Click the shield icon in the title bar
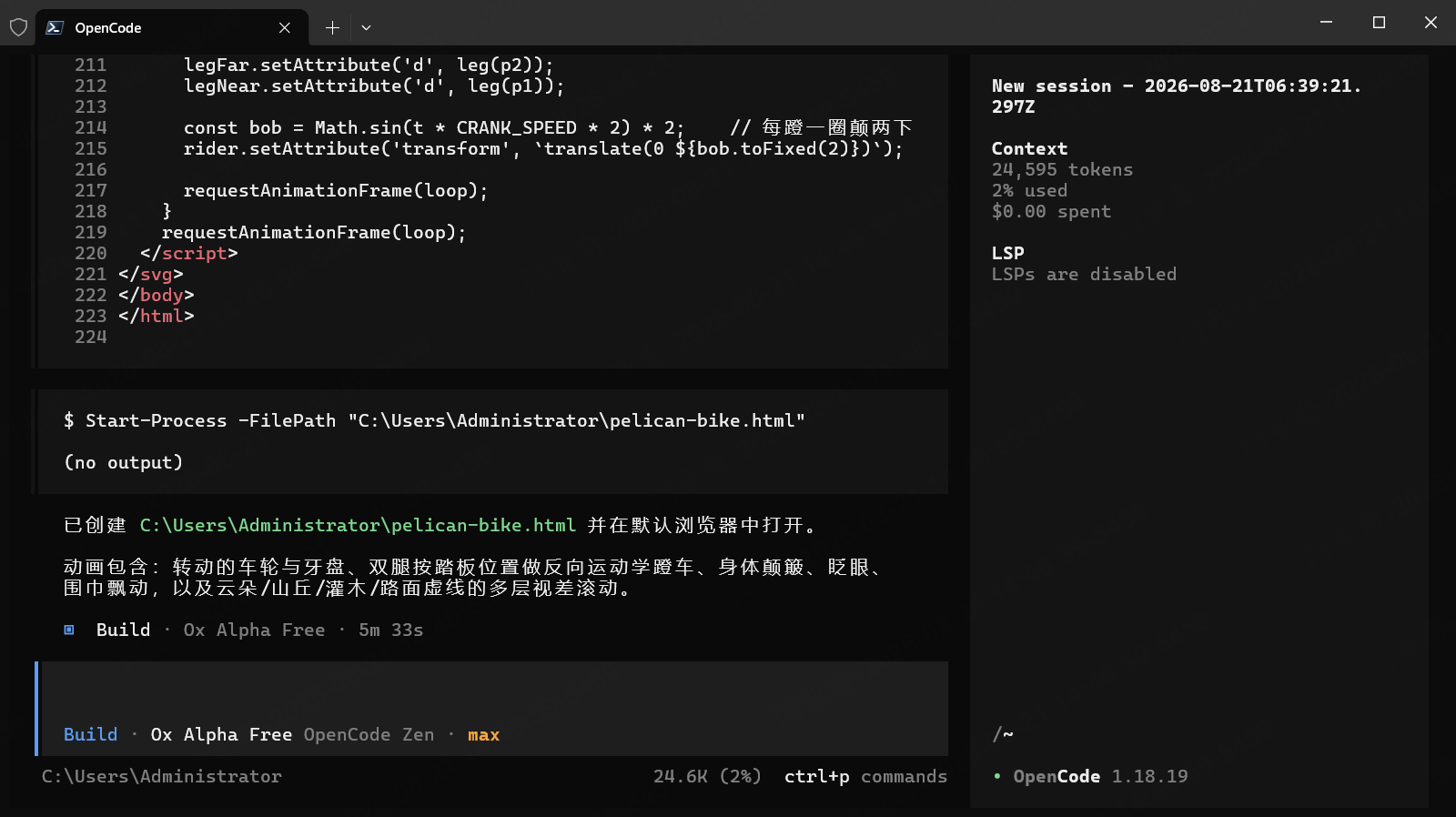Screen dimensions: 1456x817 coord(18,27)
